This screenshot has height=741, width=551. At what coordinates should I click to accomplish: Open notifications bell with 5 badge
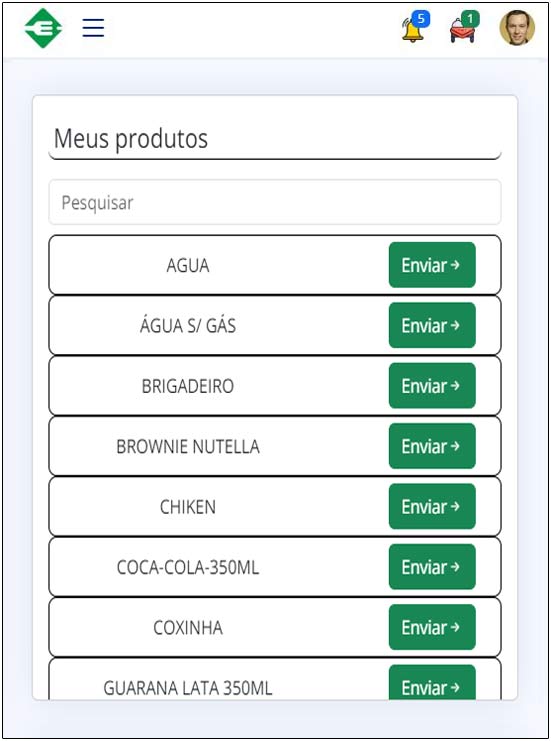(414, 28)
